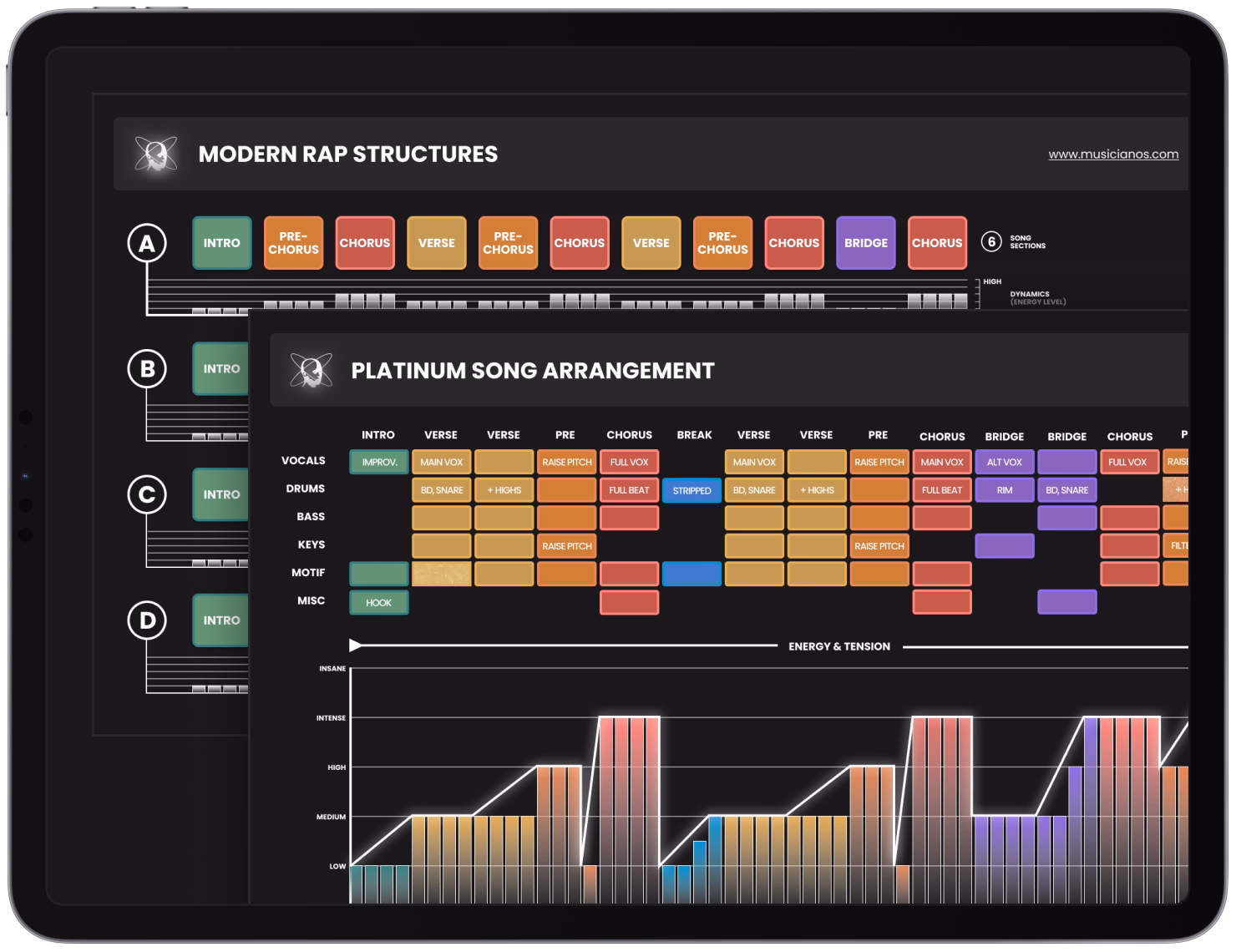Select the first FULL BEAT drums block
The image size is (1236, 952).
629,490
